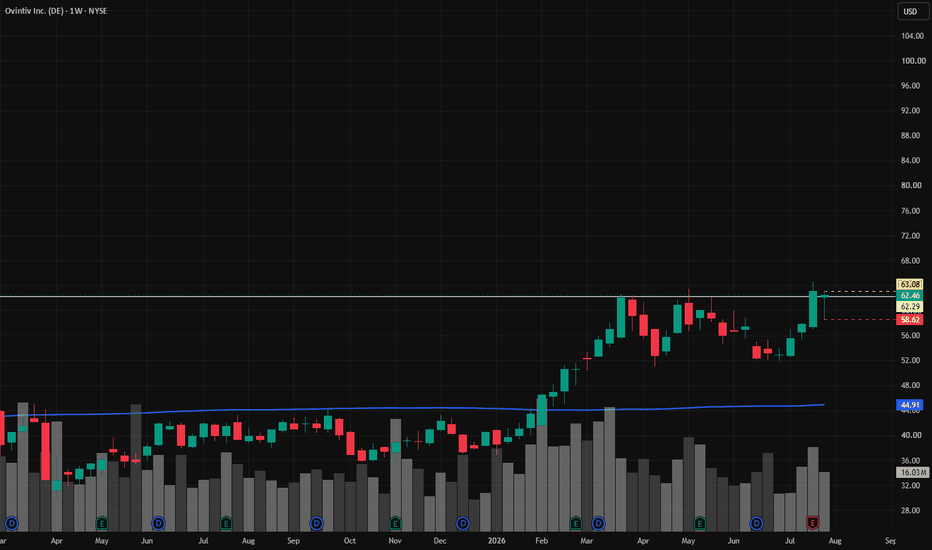This screenshot has height=550, width=932.
Task: Click the yellow dashed 63.08 price line
Action: pos(860,291)
